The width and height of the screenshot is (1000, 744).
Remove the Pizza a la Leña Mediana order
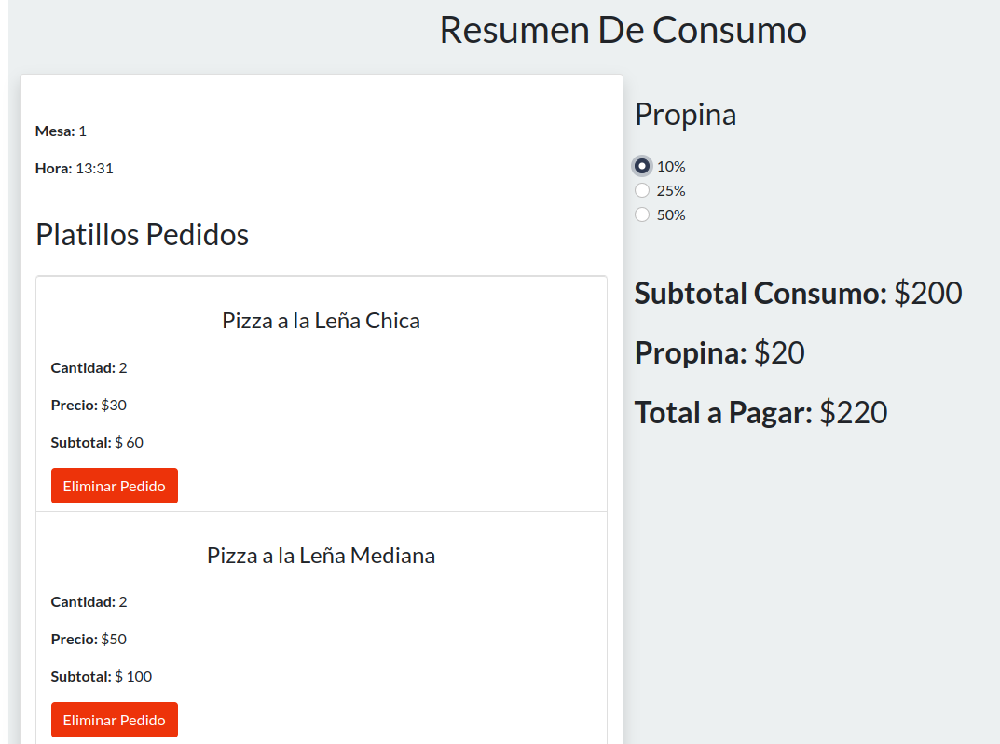[114, 719]
